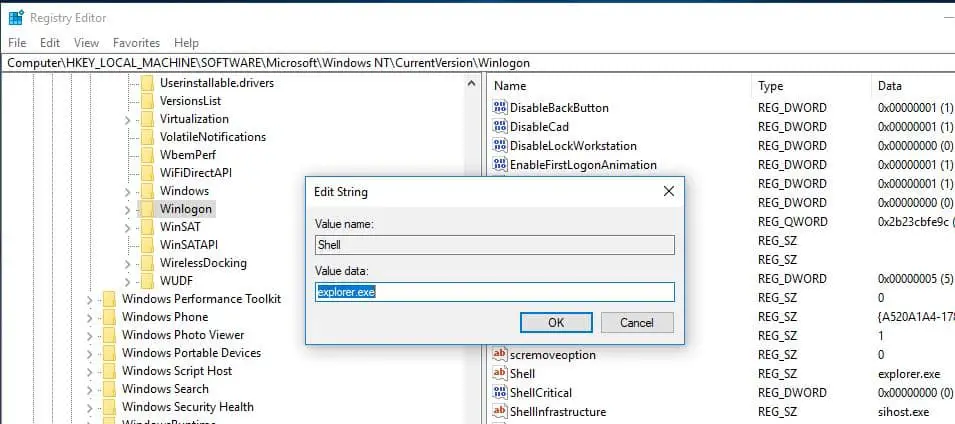Select the DisableCad value icon
The height and width of the screenshot is (424, 955).
(x=500, y=127)
